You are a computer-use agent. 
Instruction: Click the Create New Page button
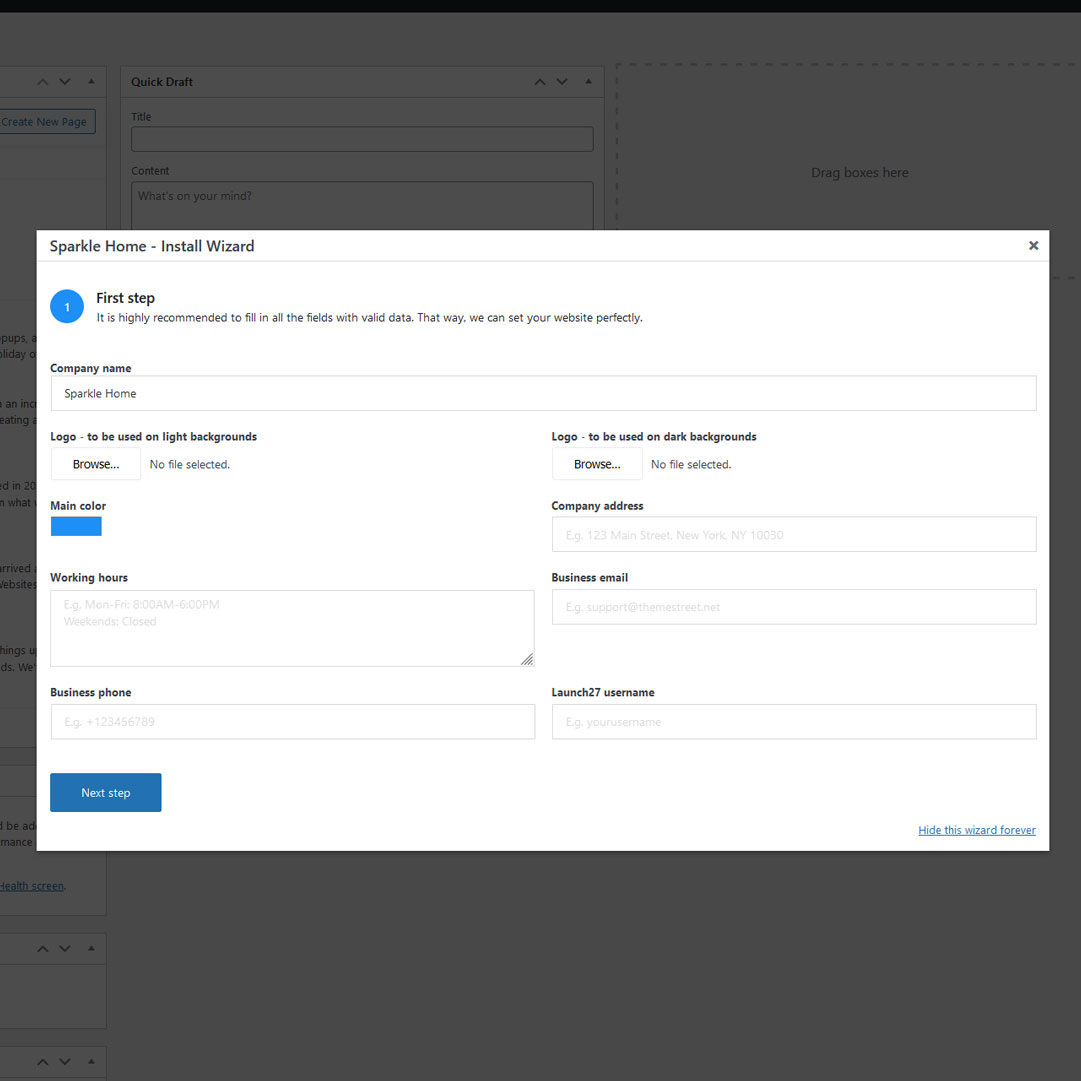[x=45, y=122]
